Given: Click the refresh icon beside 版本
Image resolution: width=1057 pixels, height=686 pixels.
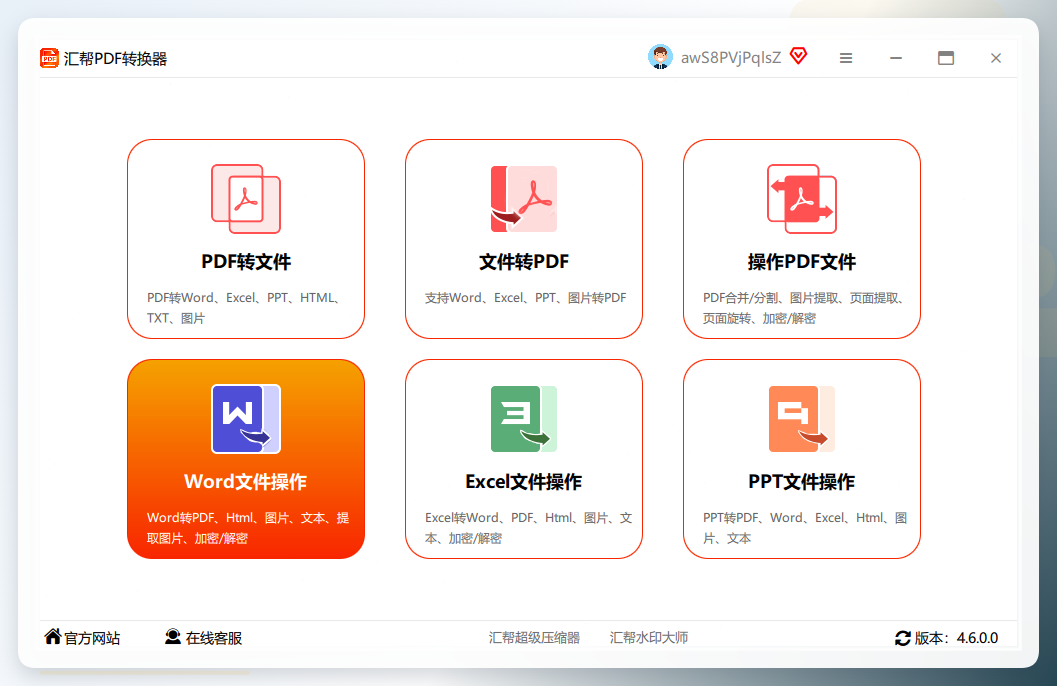Looking at the screenshot, I should click(x=903, y=638).
